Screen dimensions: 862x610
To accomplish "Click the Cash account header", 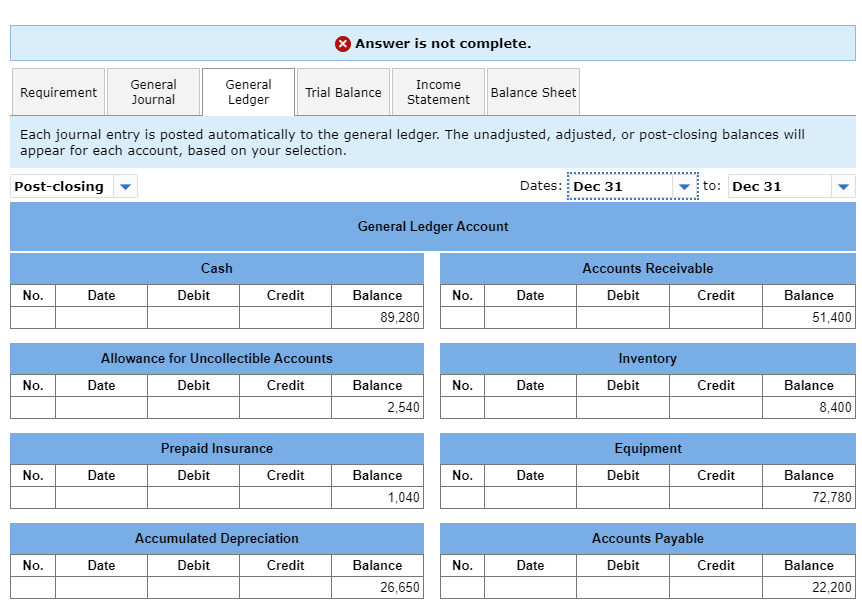I will click(217, 268).
